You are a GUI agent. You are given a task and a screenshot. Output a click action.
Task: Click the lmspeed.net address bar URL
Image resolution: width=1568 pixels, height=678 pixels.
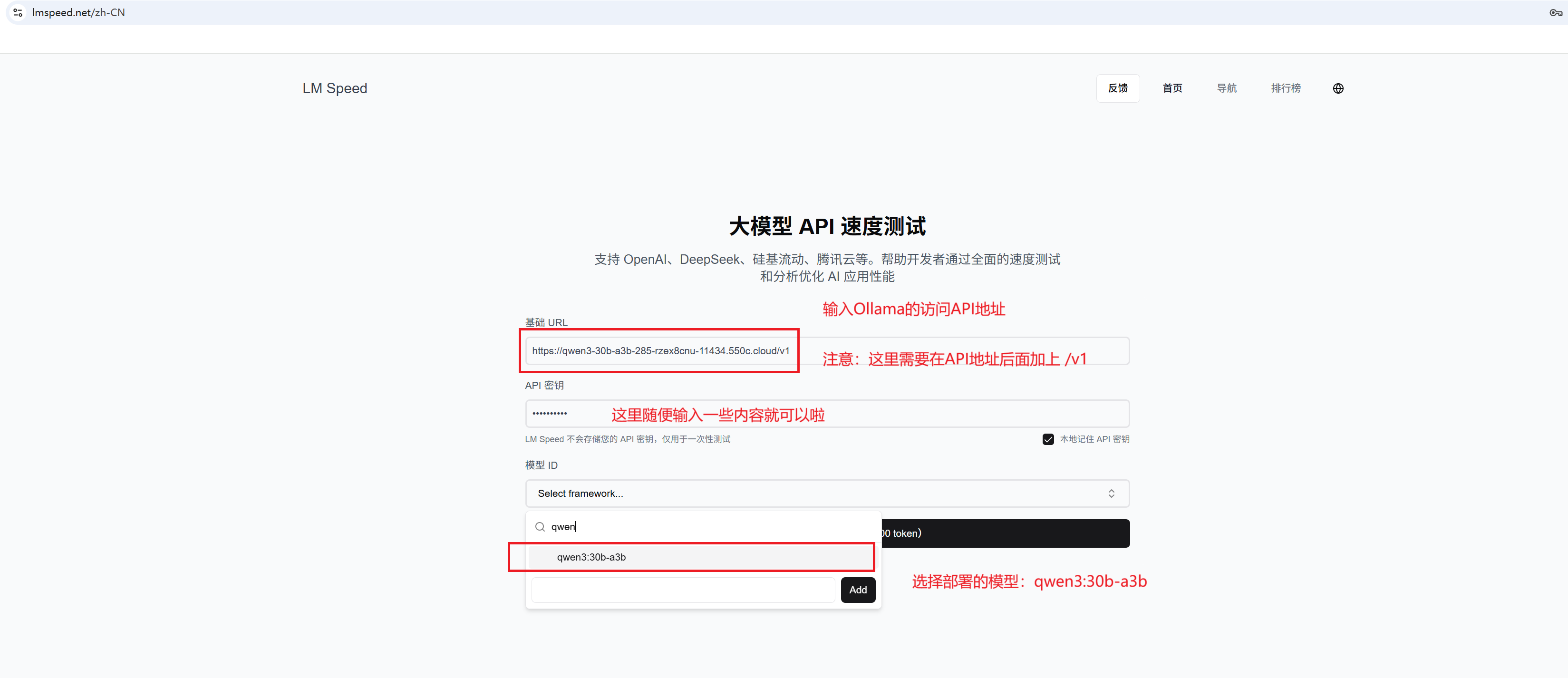coord(78,12)
